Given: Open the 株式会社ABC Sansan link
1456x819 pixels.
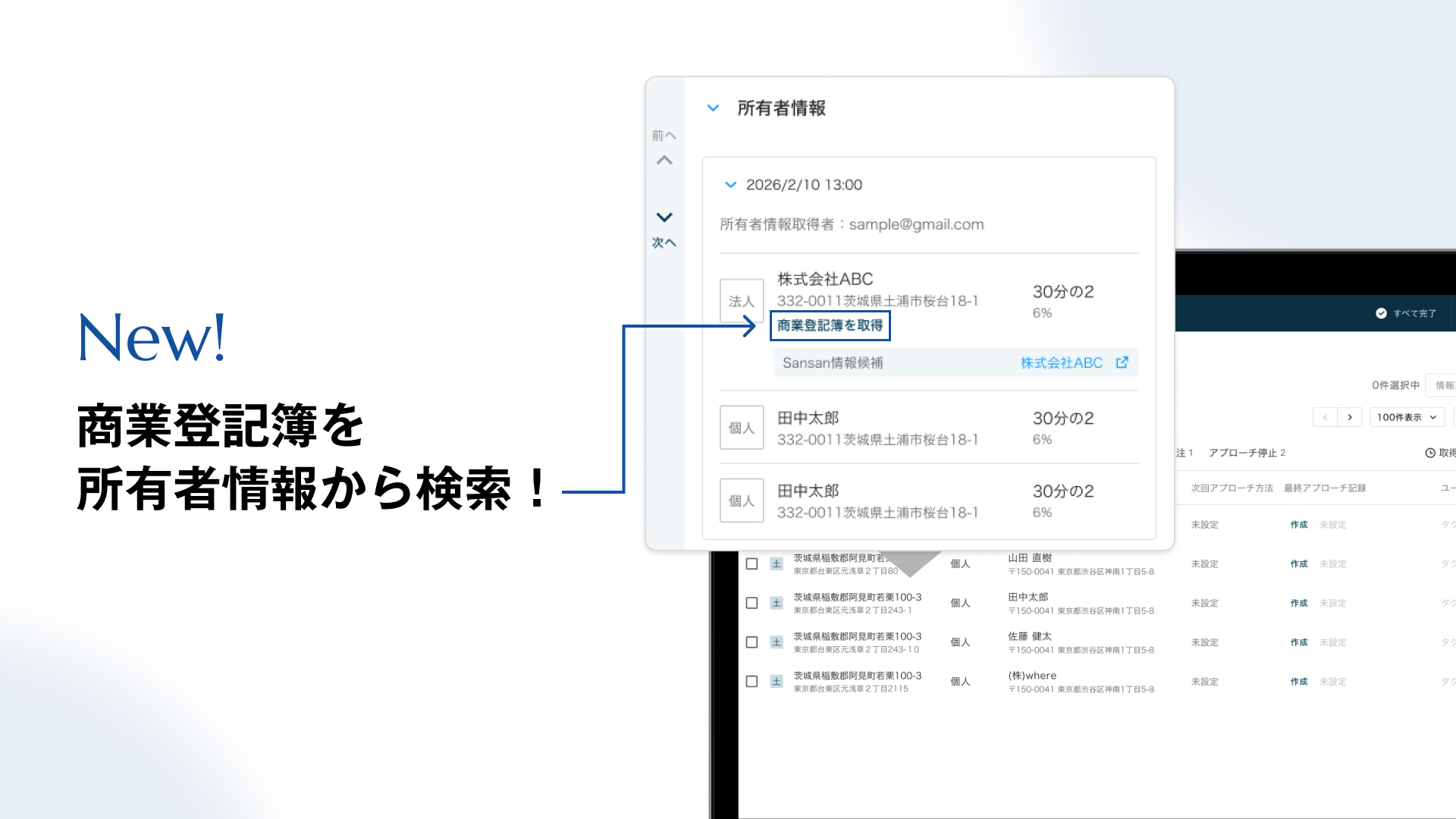Looking at the screenshot, I should (x=1062, y=362).
